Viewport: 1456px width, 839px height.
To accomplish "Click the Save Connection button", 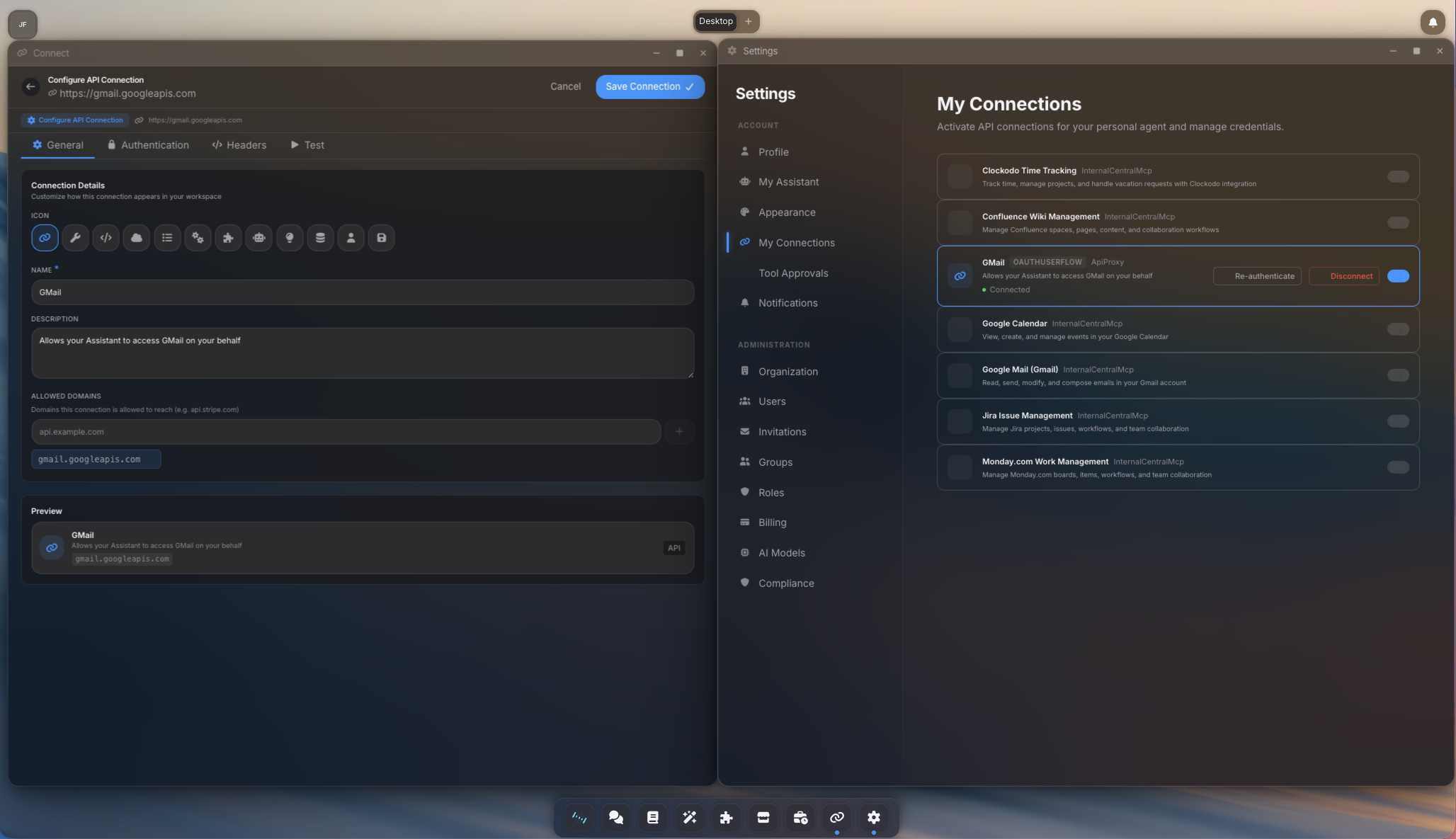I will tap(649, 86).
